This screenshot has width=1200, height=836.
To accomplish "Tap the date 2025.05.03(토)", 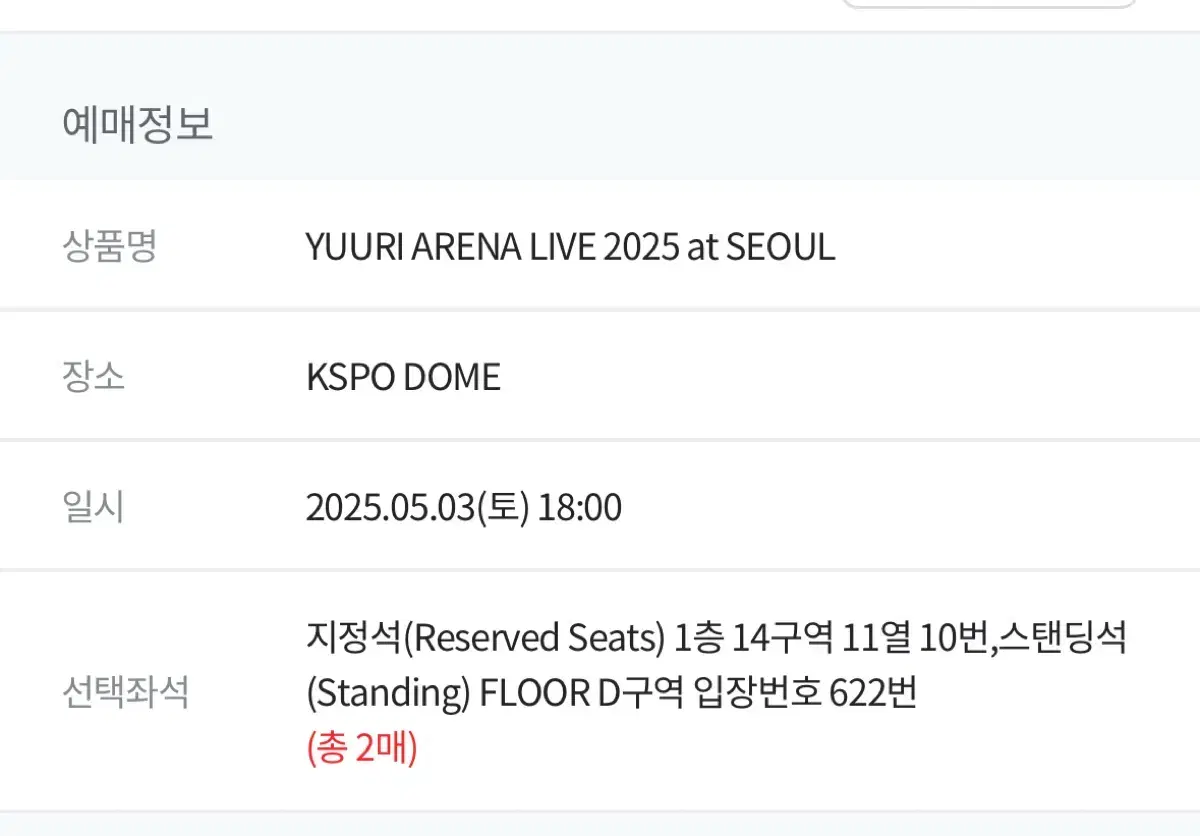I will click(x=417, y=508).
